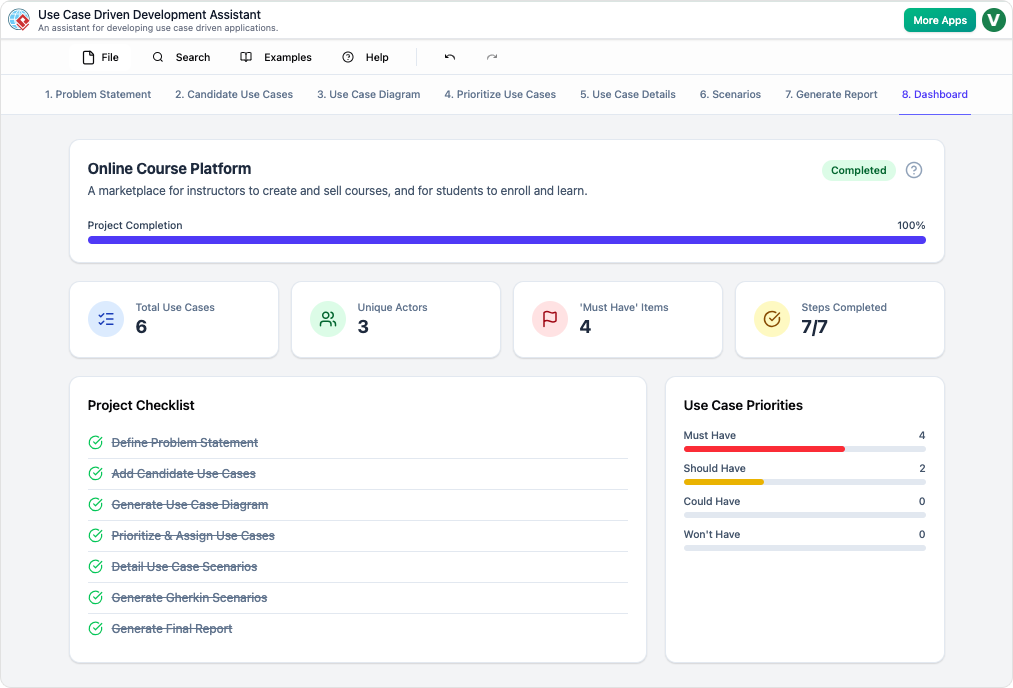
Task: Click the Total Use Cases checklist icon
Action: (106, 319)
